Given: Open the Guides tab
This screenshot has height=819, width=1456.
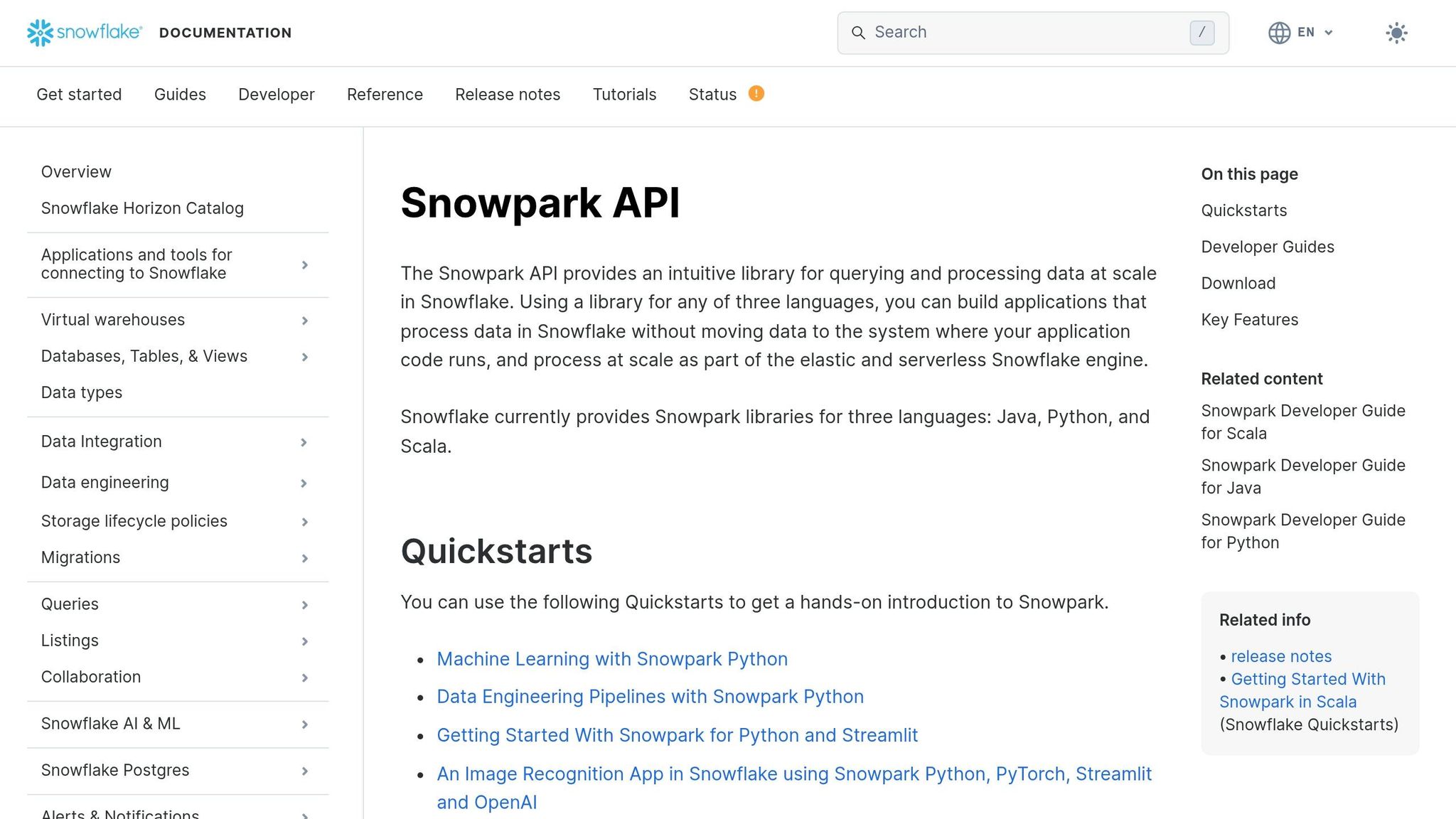Looking at the screenshot, I should [180, 95].
